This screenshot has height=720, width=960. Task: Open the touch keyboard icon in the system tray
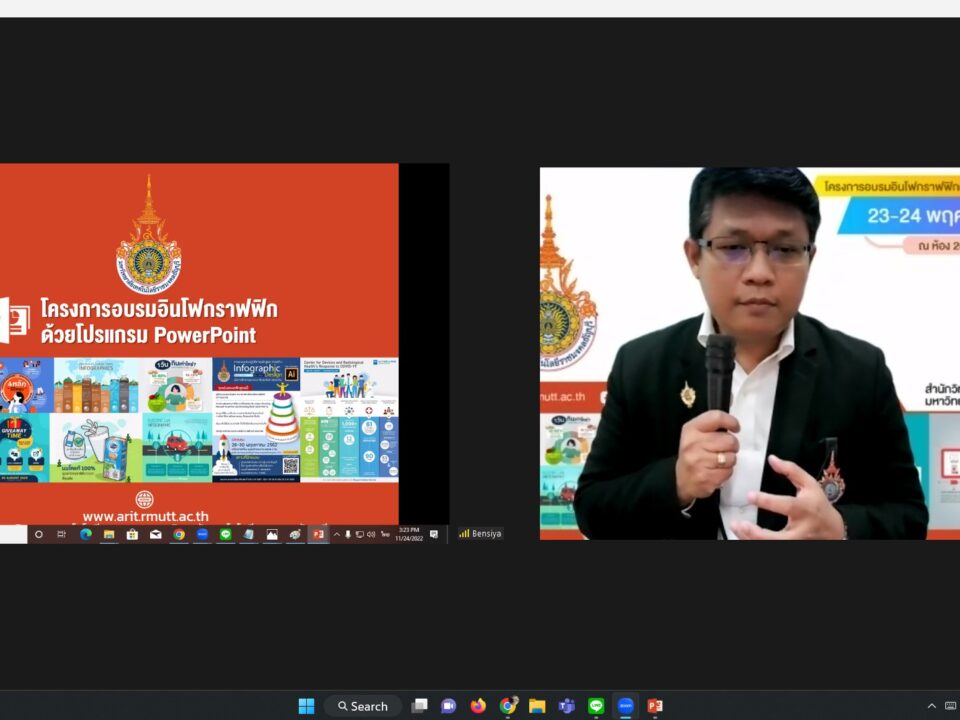(951, 706)
